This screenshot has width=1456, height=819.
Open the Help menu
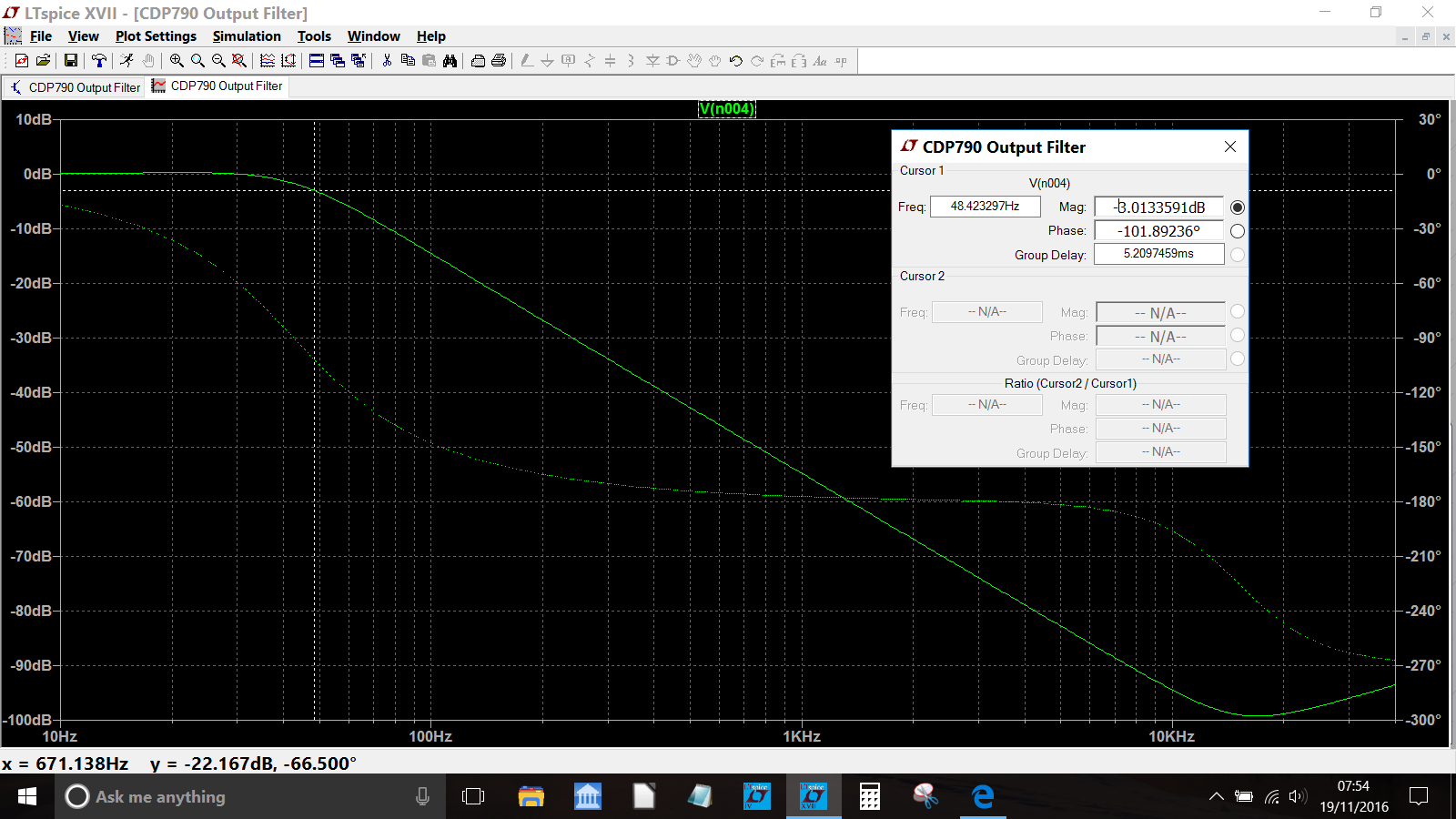(431, 36)
